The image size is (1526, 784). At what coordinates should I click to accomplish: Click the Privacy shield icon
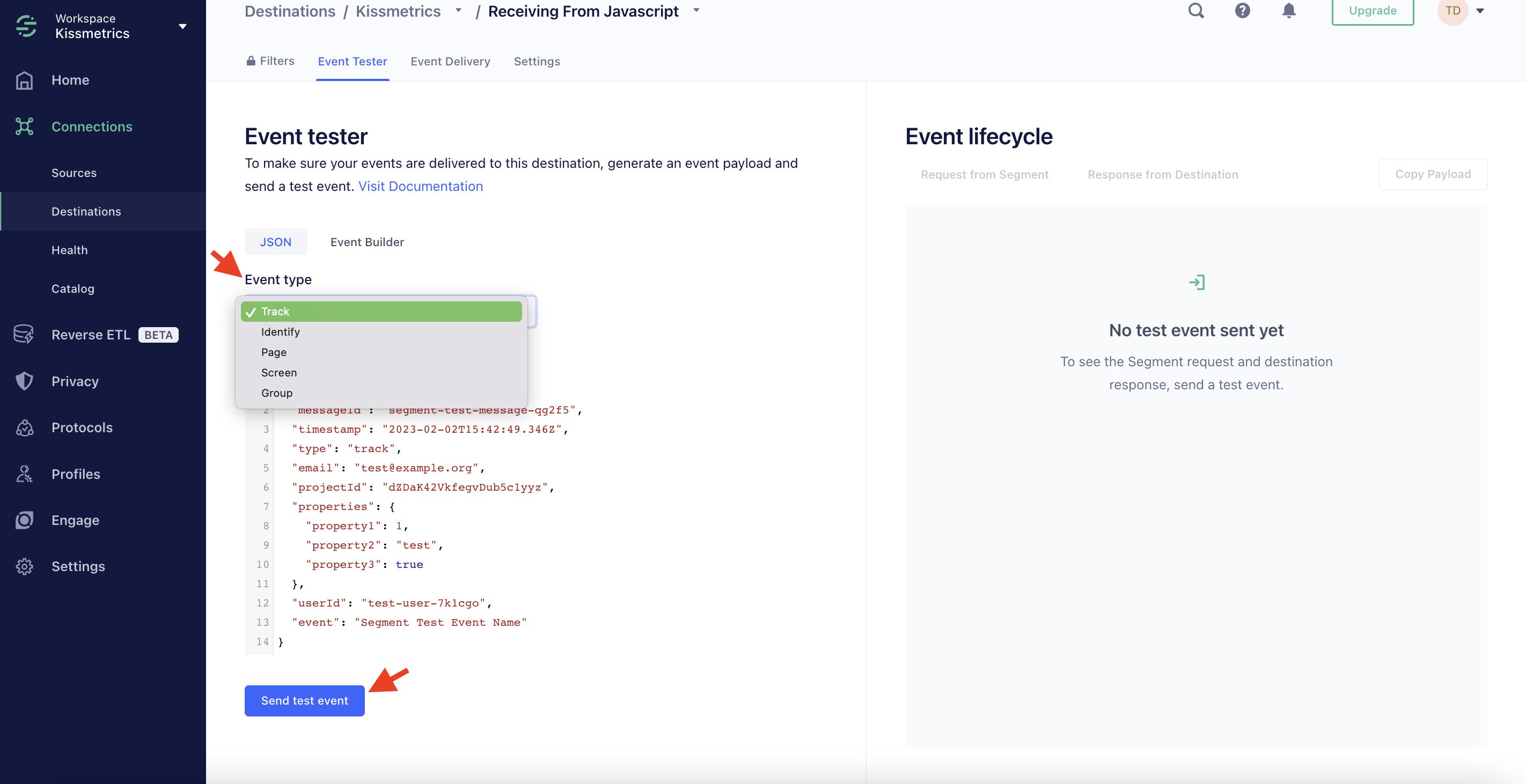(x=24, y=381)
